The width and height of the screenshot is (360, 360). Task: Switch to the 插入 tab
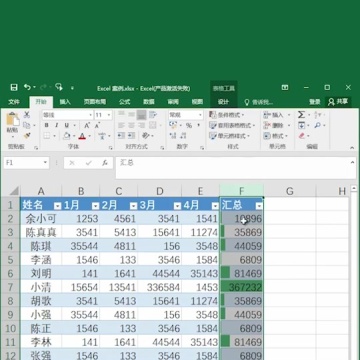pos(65,102)
